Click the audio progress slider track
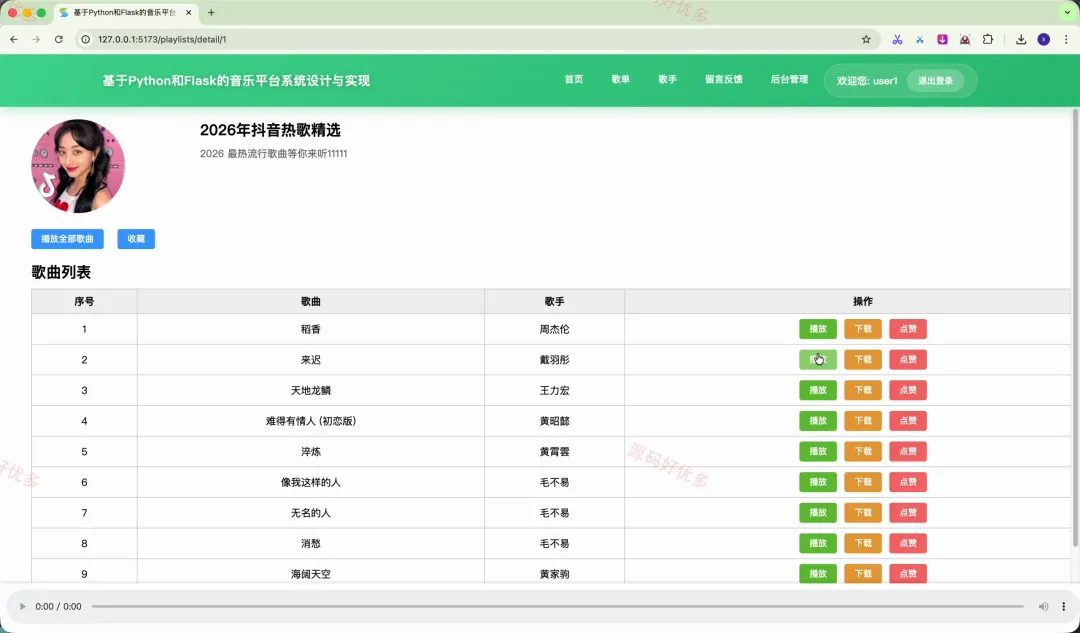The image size is (1080, 633). 557,607
